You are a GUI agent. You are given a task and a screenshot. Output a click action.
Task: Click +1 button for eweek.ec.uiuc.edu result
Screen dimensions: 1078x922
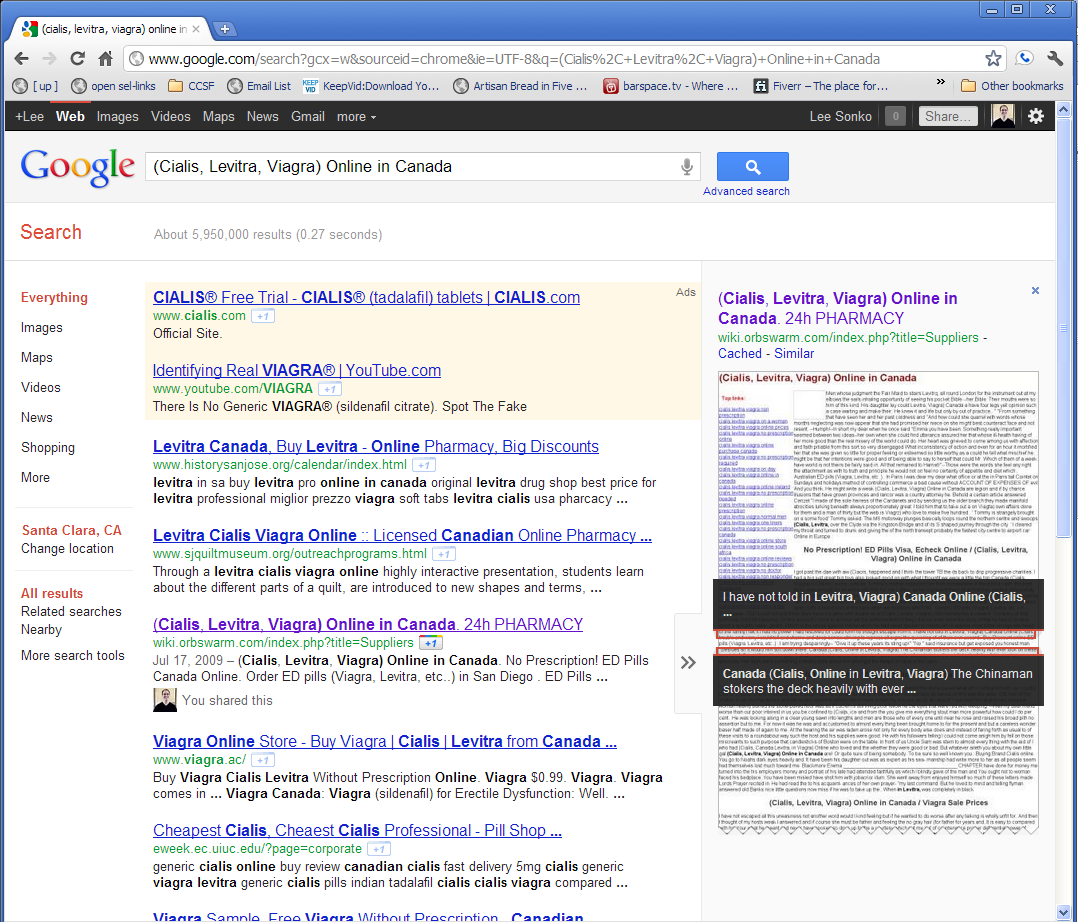379,849
